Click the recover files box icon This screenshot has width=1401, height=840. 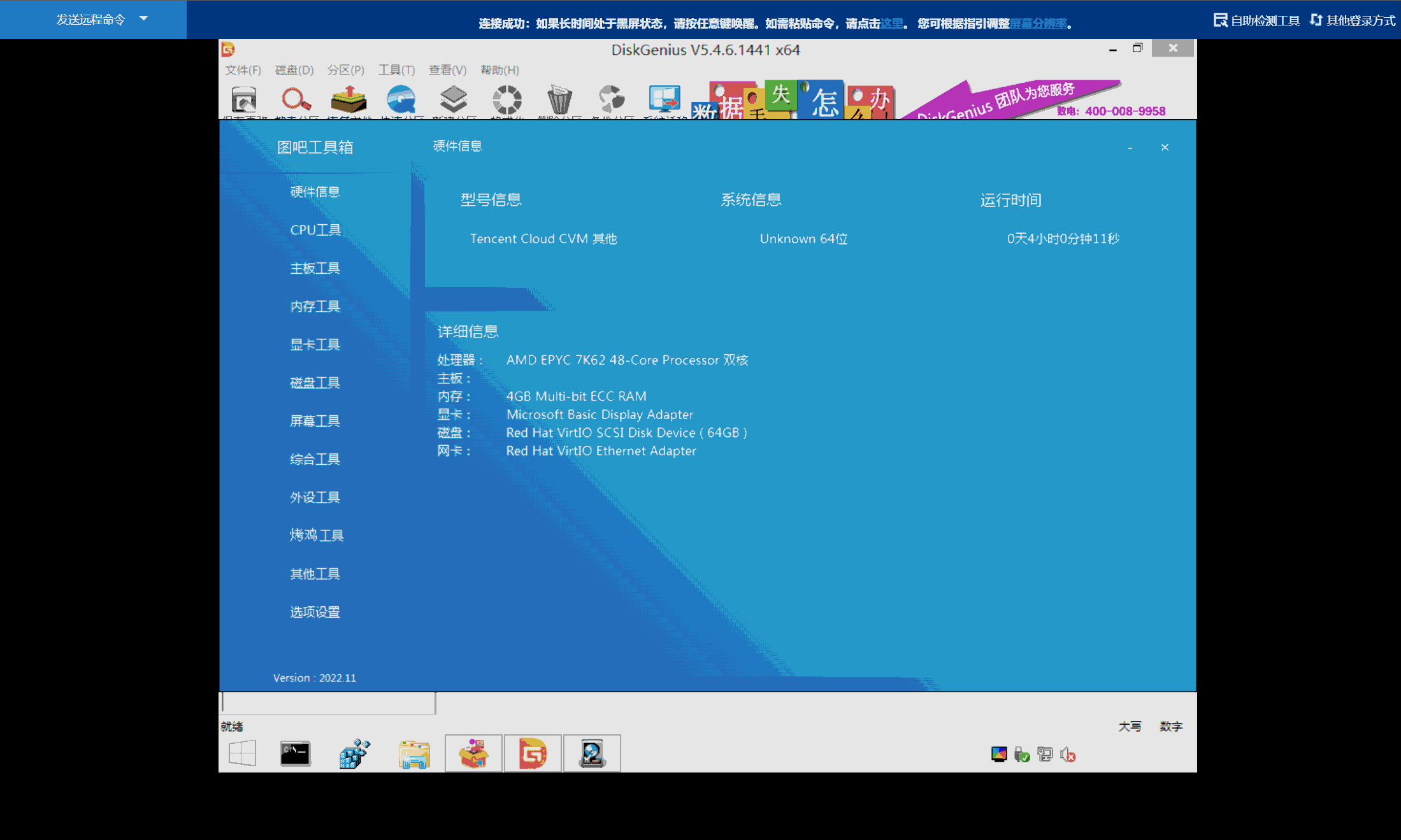[x=348, y=100]
